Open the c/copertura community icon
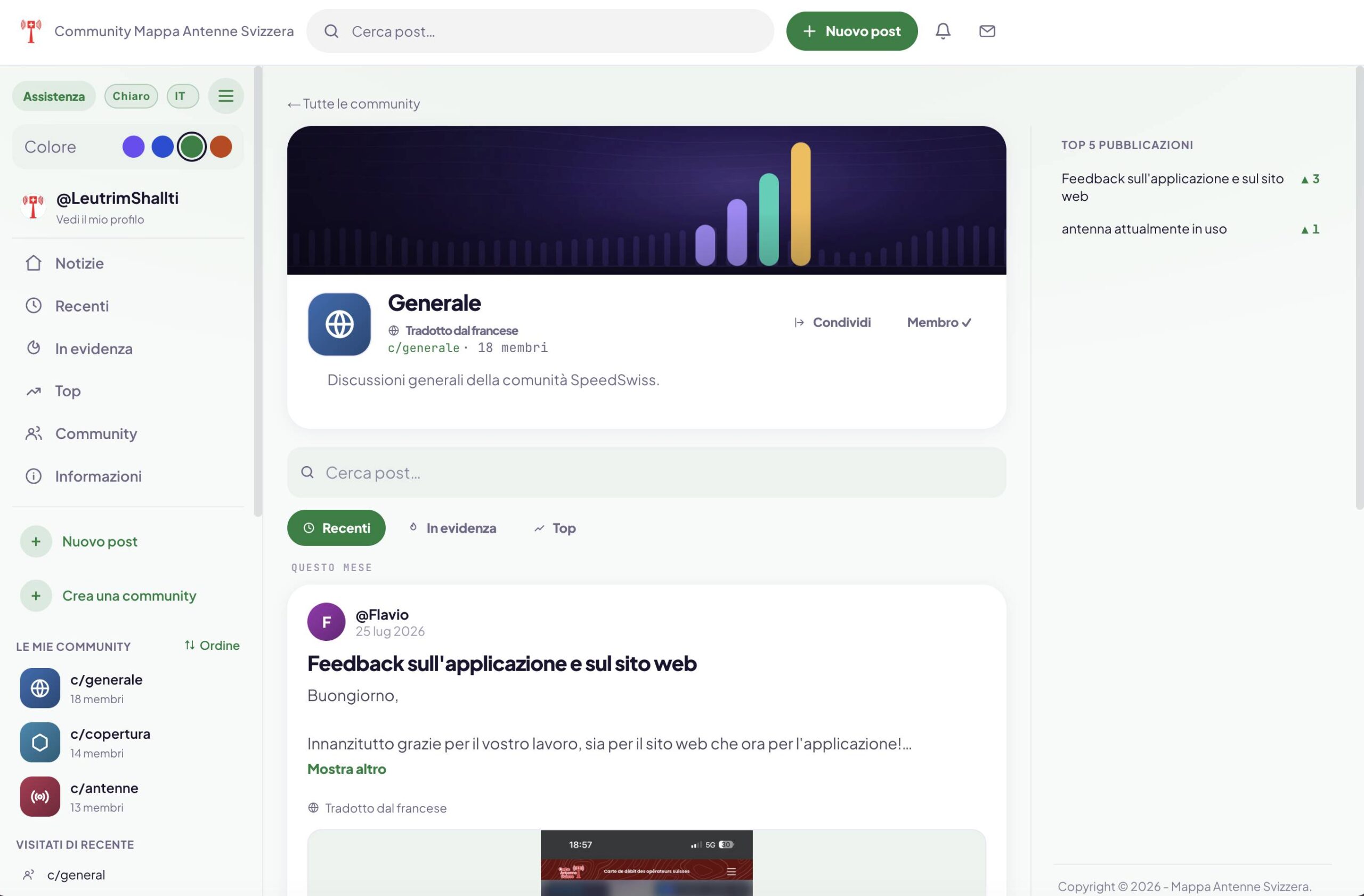This screenshot has width=1364, height=896. point(40,742)
